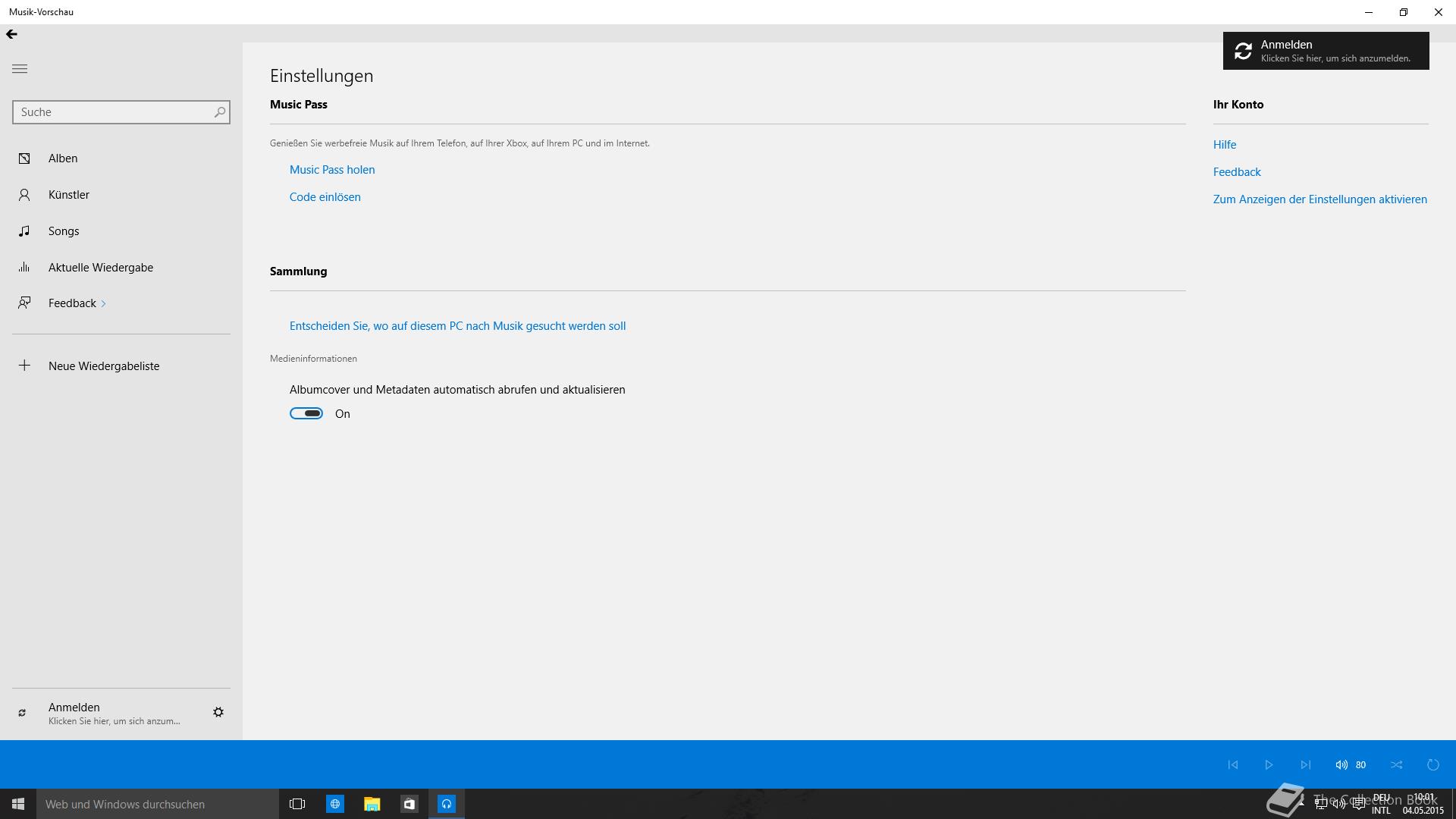Collapse the hamburger navigation menu
The image size is (1456, 819).
(x=20, y=69)
